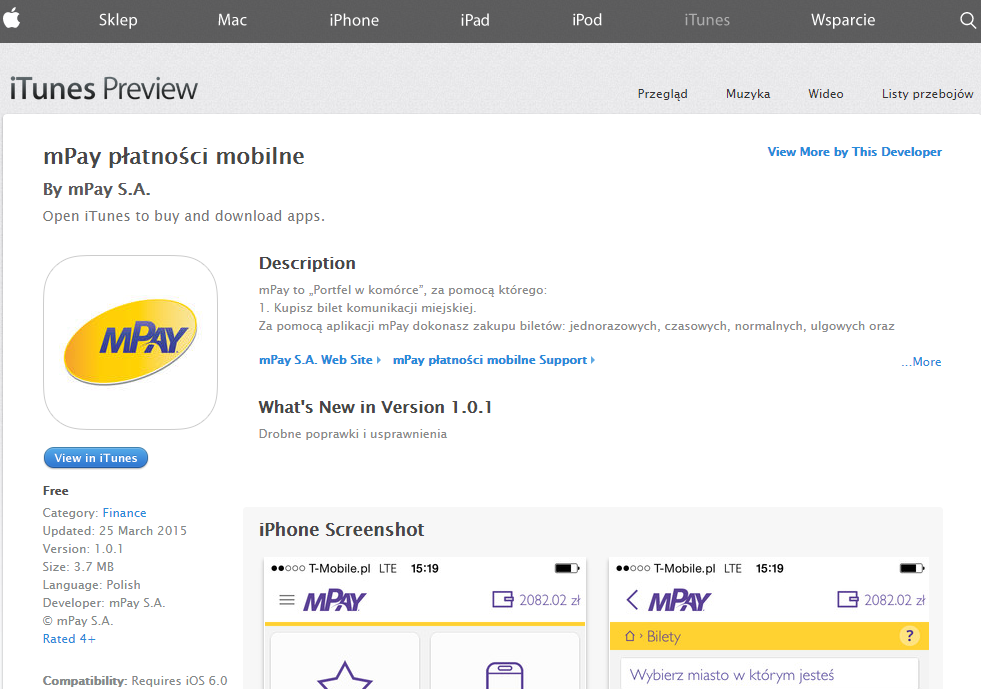Click question mark help icon
981x689 pixels.
pos(909,636)
